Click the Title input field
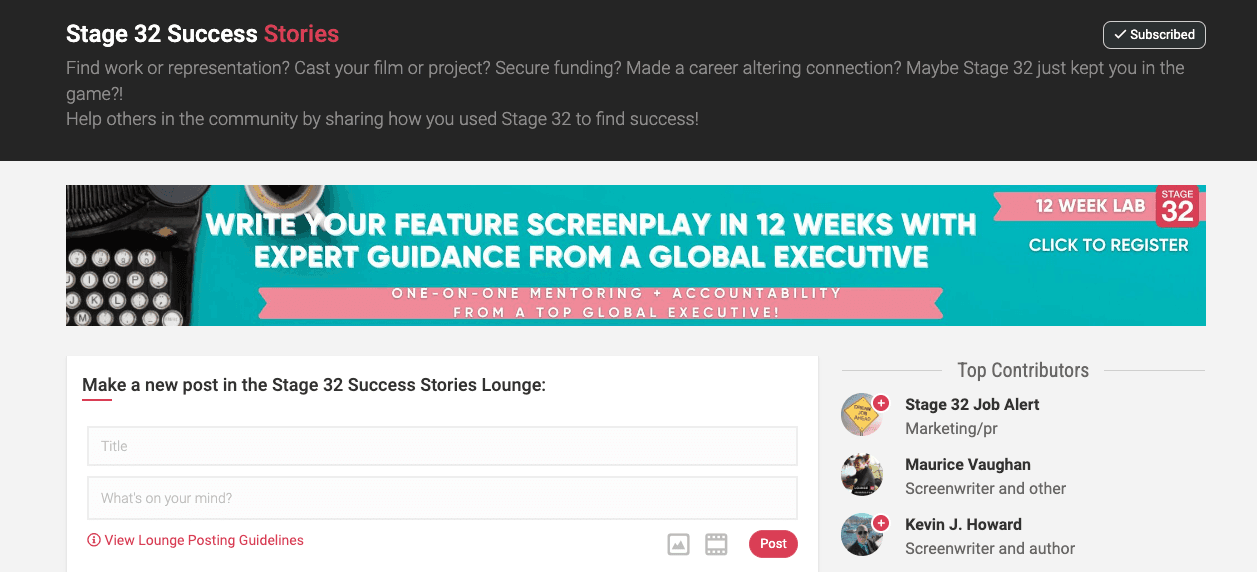This screenshot has width=1257, height=572. pyautogui.click(x=442, y=446)
